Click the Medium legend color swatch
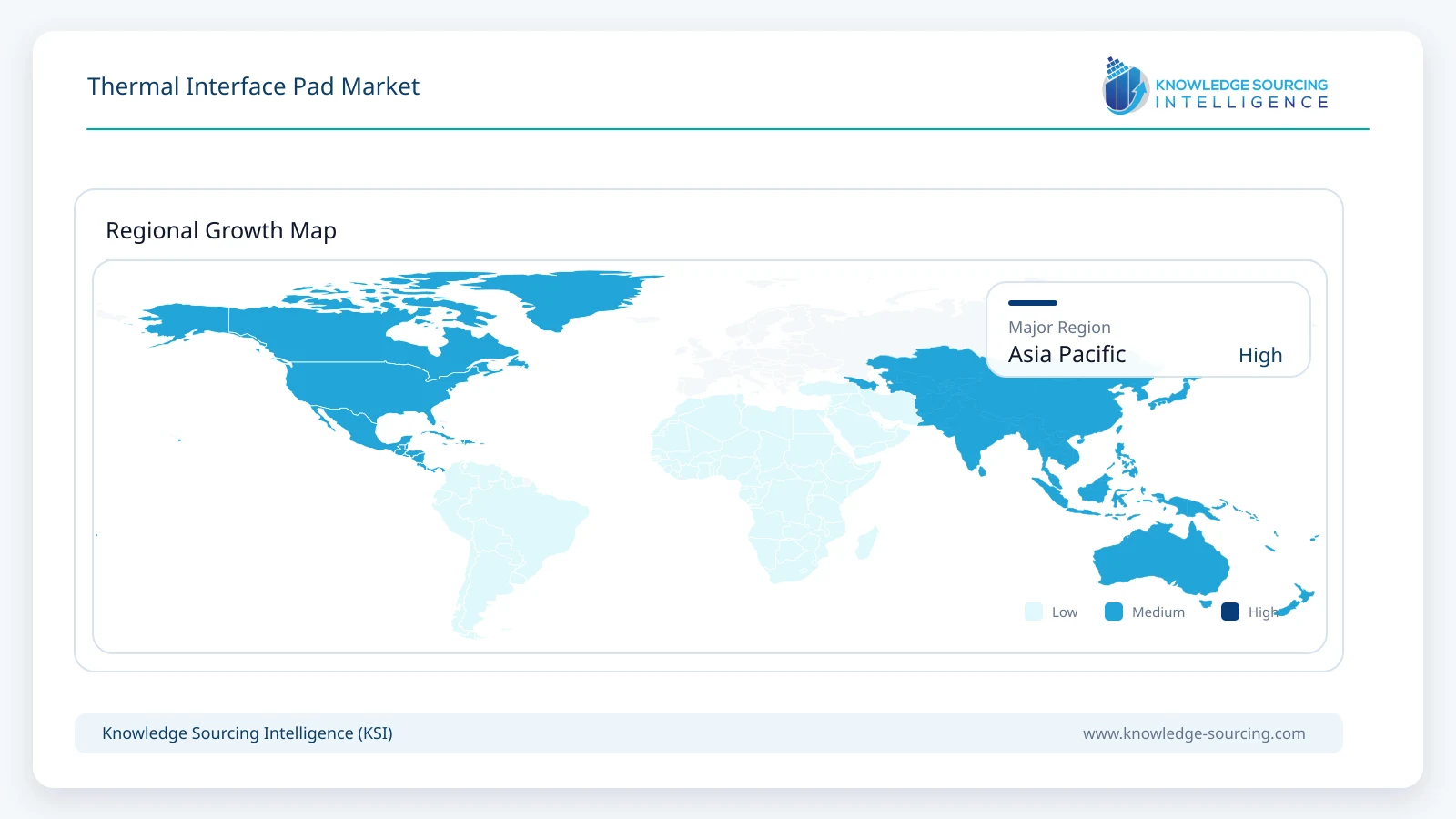The height and width of the screenshot is (819, 1456). tap(1114, 612)
